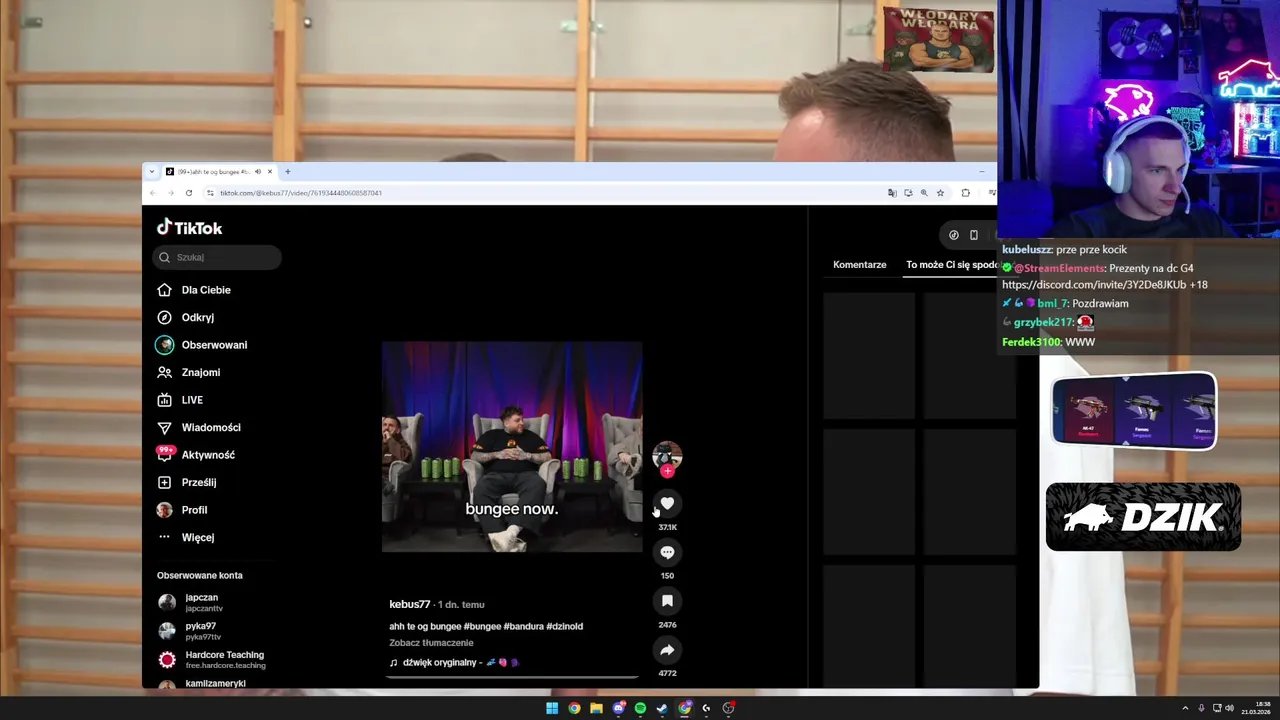Viewport: 1280px width, 720px height.
Task: Open Znajomi in the TikTok sidebar
Action: point(189,372)
